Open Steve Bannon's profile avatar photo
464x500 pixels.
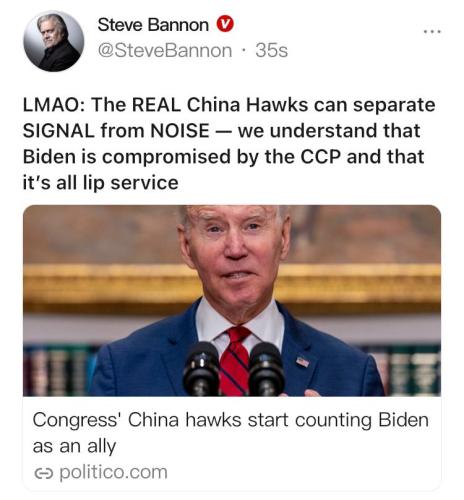pyautogui.click(x=54, y=41)
